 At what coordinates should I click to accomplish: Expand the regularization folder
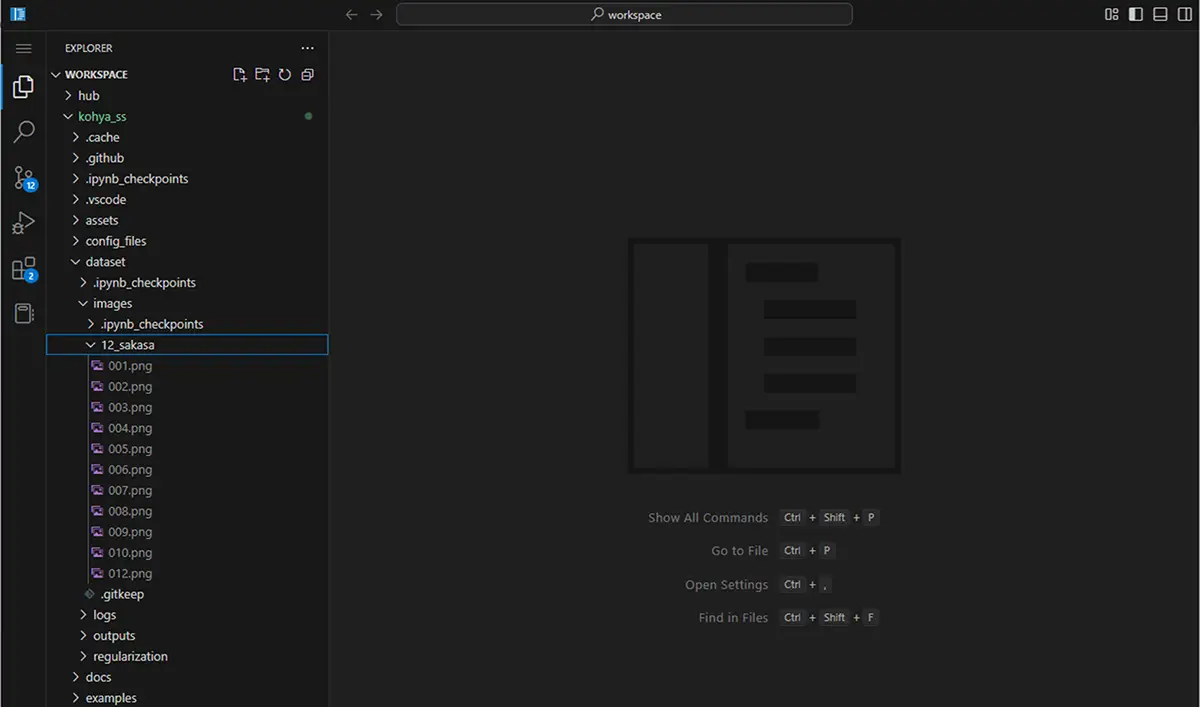tap(187, 657)
